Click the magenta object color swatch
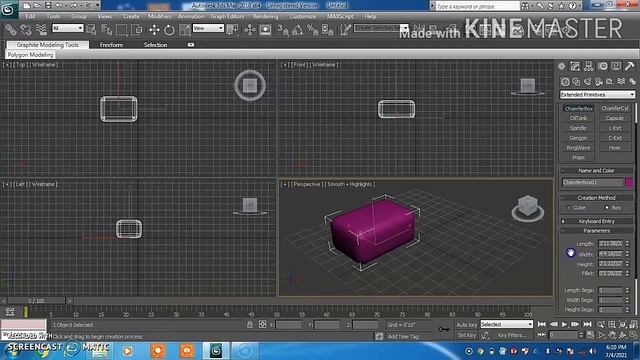Screen dimensions: 640x360 pyautogui.click(x=629, y=182)
